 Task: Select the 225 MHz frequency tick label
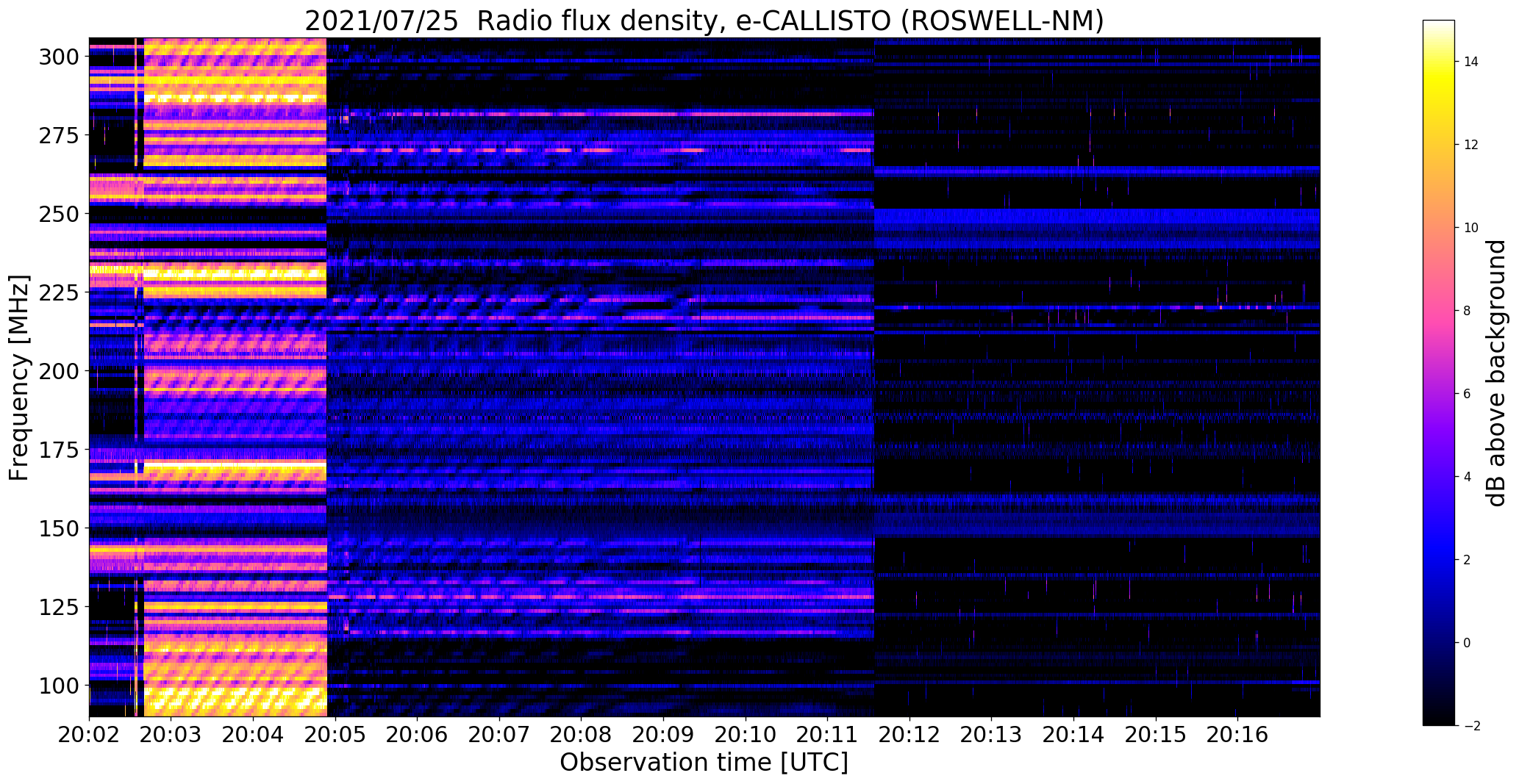point(59,292)
